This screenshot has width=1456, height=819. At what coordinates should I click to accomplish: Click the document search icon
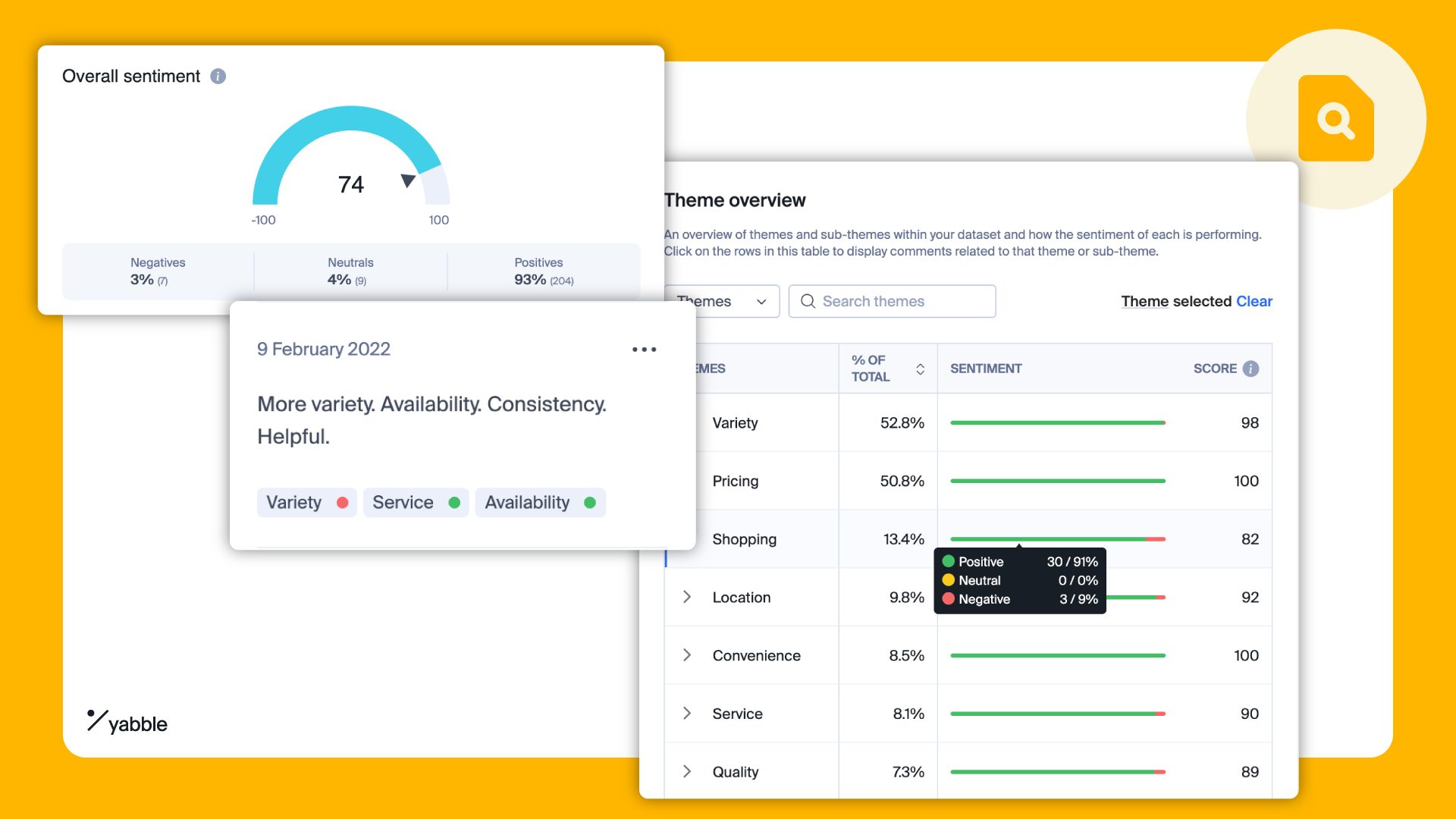[1335, 119]
